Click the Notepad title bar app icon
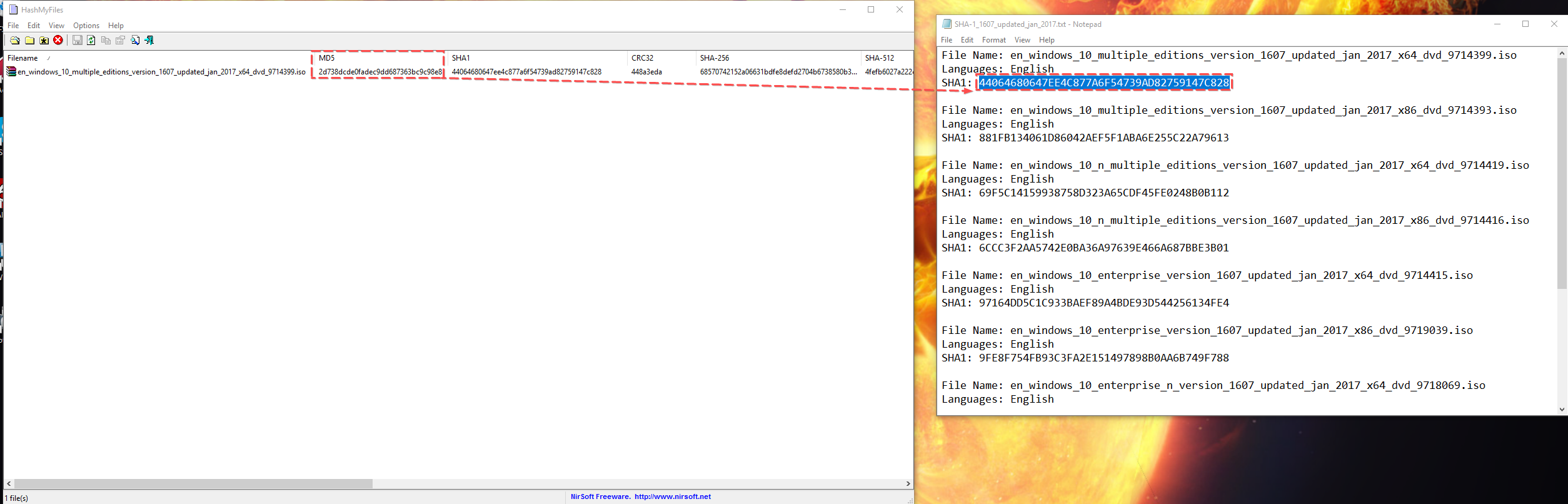1568x504 pixels. coord(947,24)
